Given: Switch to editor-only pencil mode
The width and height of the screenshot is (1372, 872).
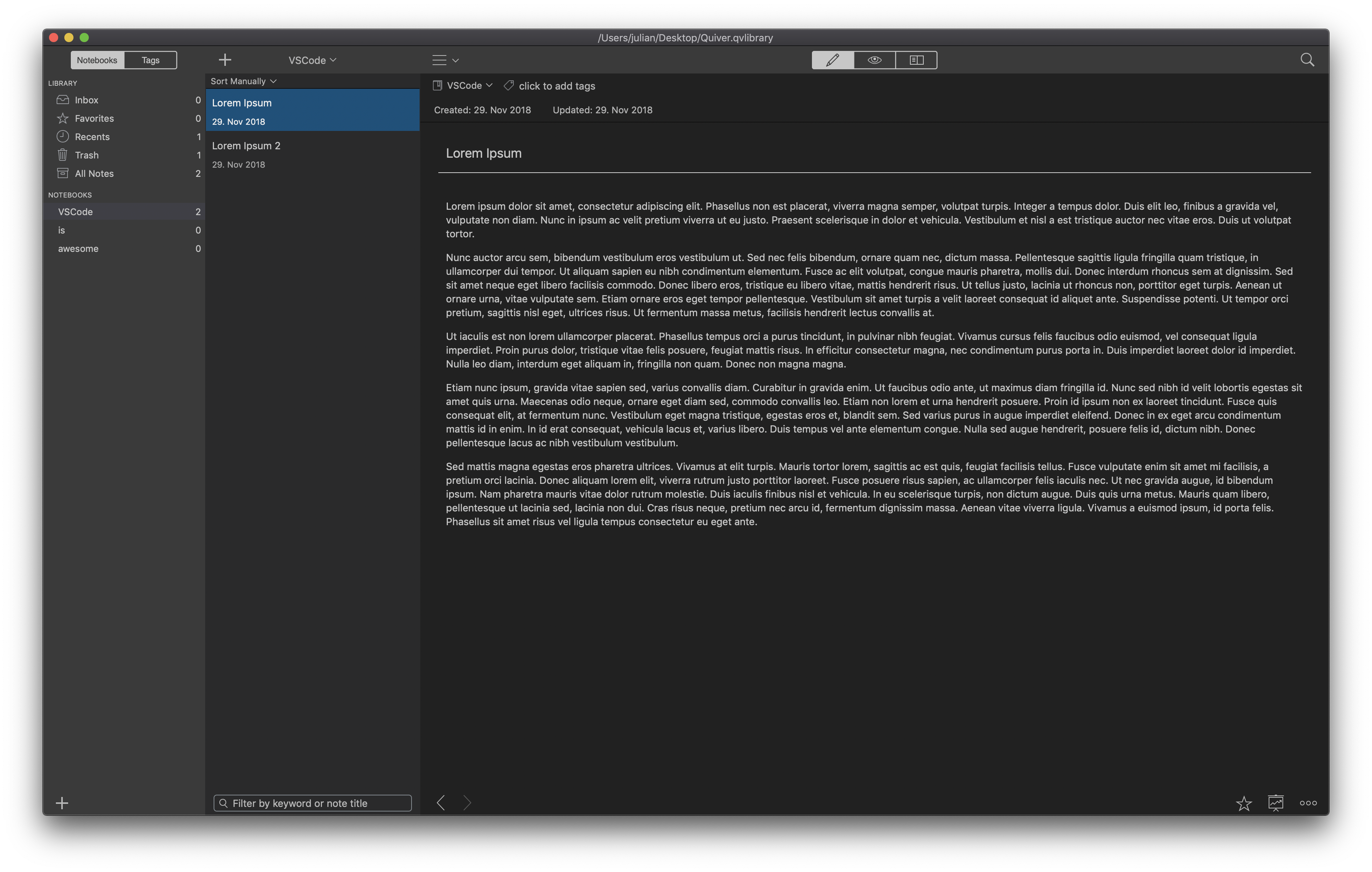Looking at the screenshot, I should [833, 60].
